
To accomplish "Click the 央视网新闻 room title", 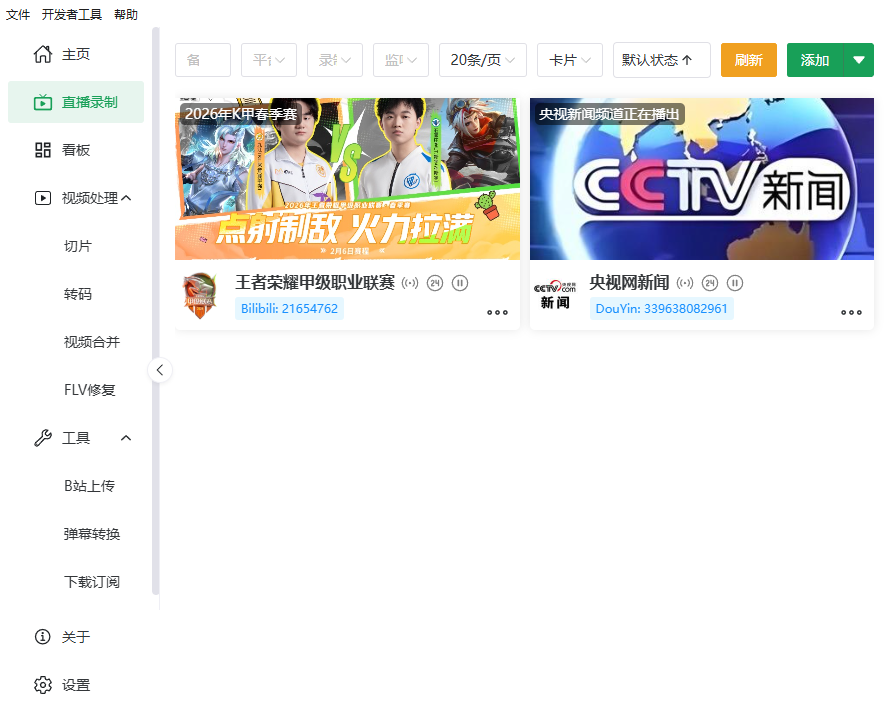I will (629, 282).
